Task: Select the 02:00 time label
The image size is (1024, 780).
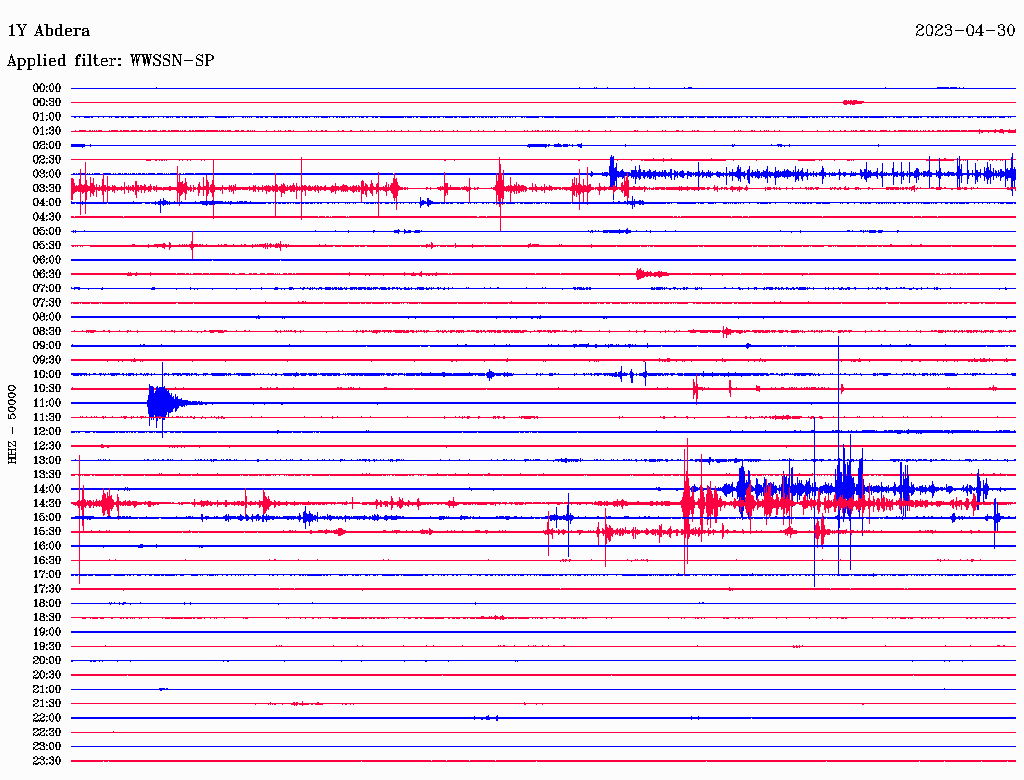Action: click(x=47, y=146)
